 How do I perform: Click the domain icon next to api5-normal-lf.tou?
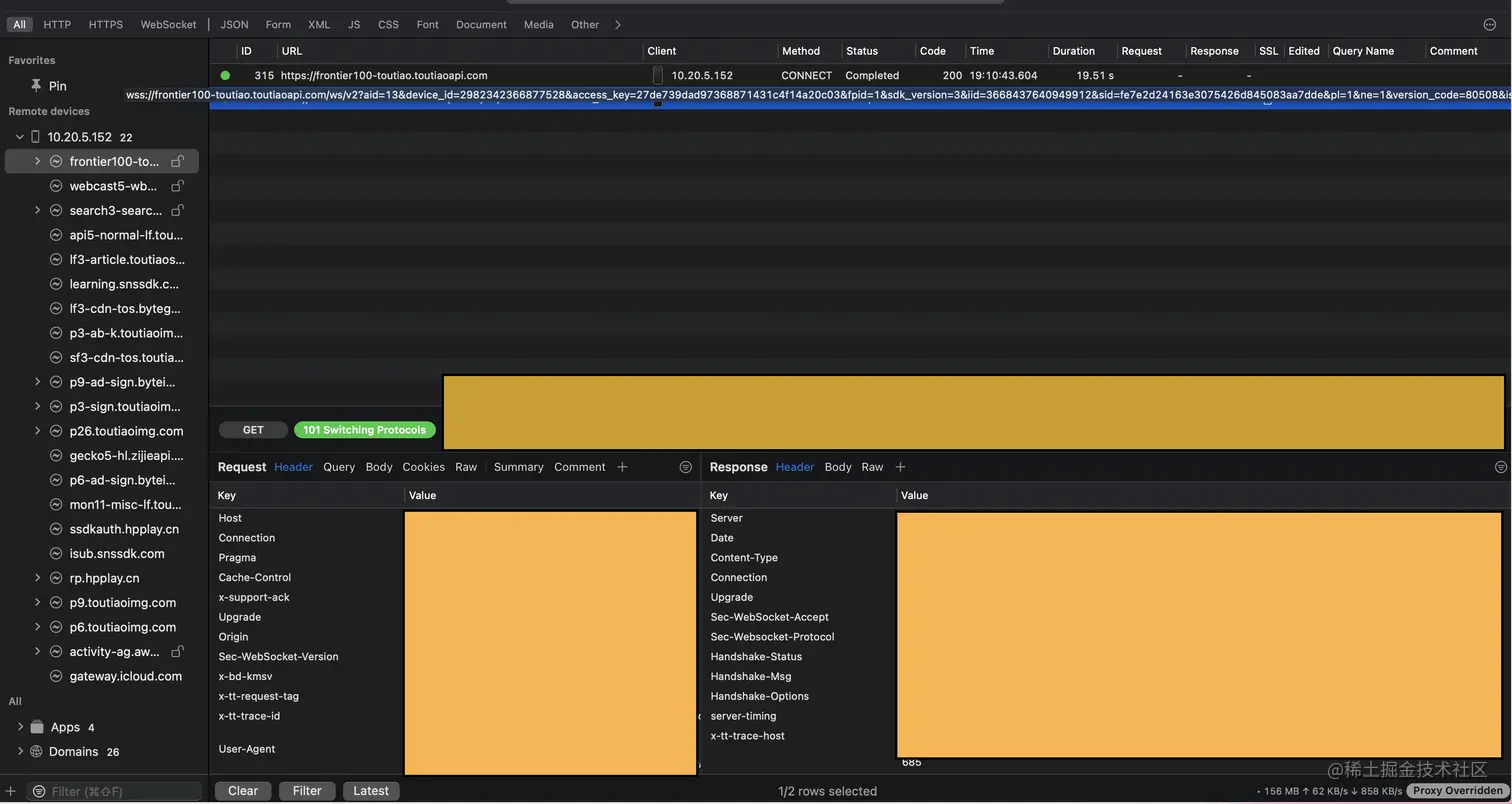click(x=56, y=235)
